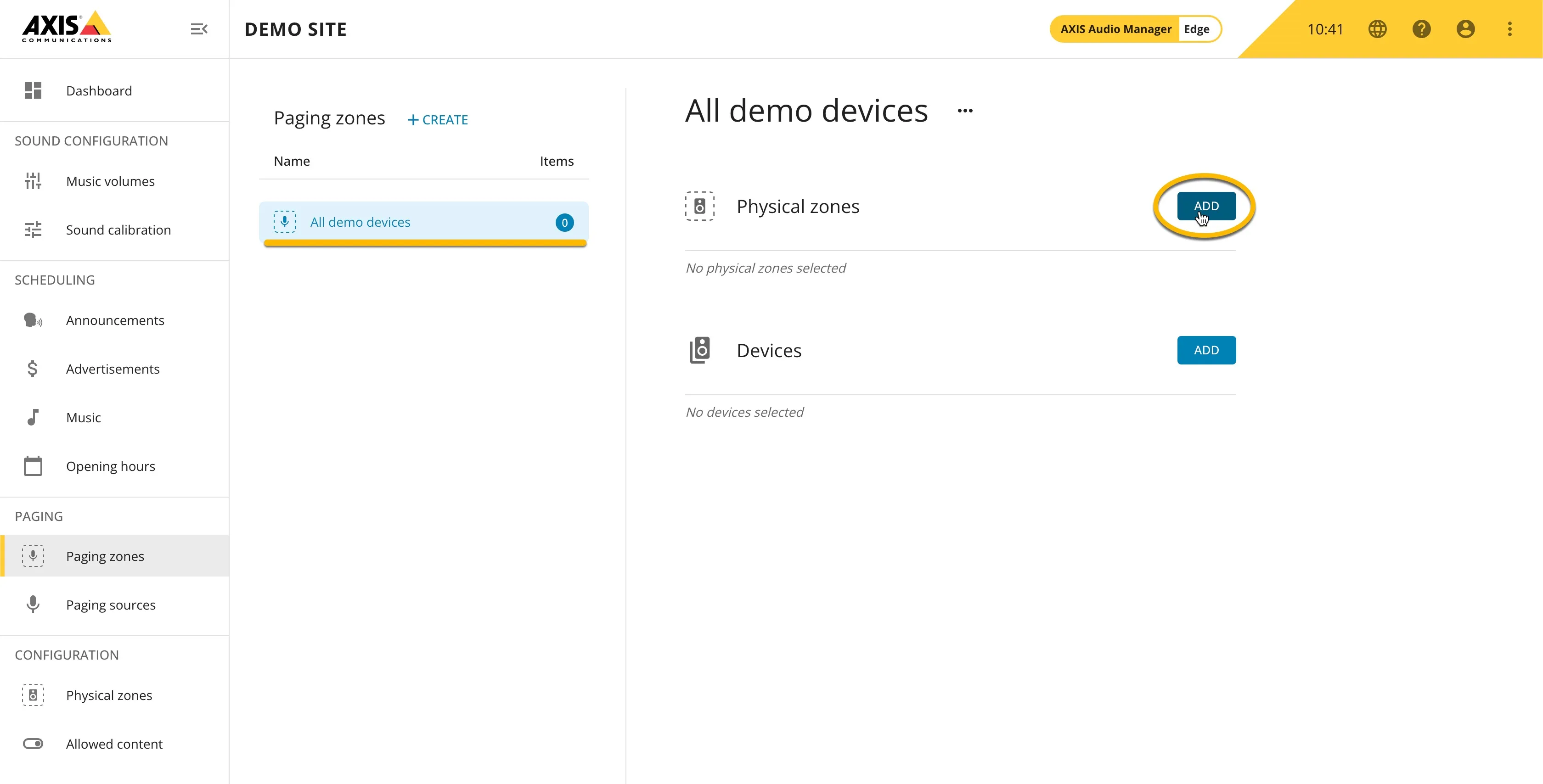1543x784 pixels.
Task: Click the Music volumes sliders icon
Action: click(x=33, y=181)
